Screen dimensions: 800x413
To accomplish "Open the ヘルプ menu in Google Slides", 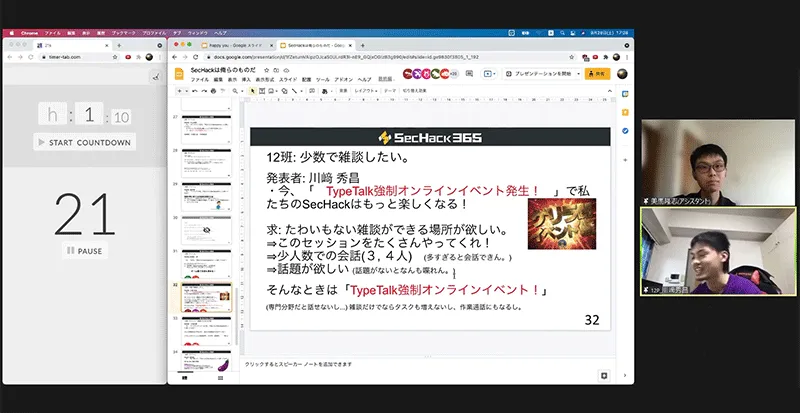I will pos(364,80).
